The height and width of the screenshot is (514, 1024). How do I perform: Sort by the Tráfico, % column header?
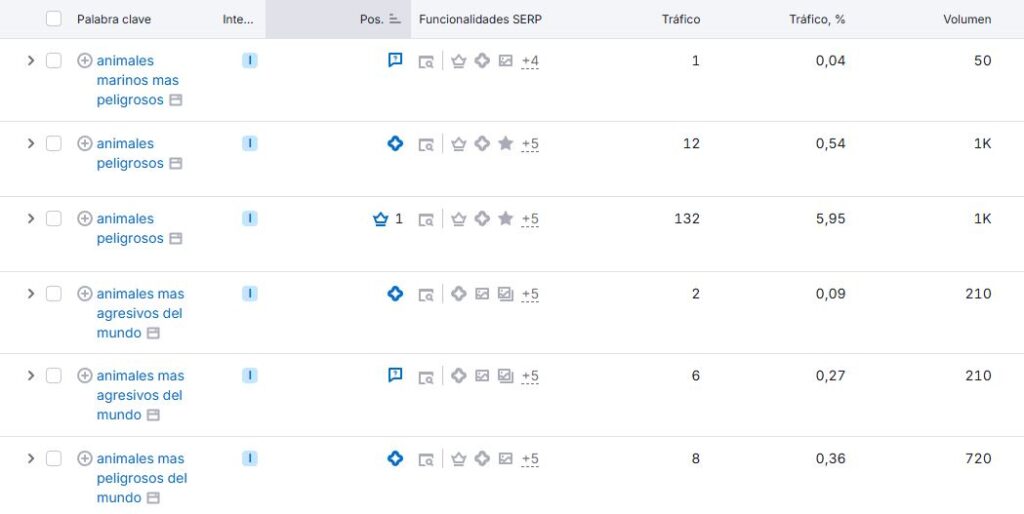[817, 19]
